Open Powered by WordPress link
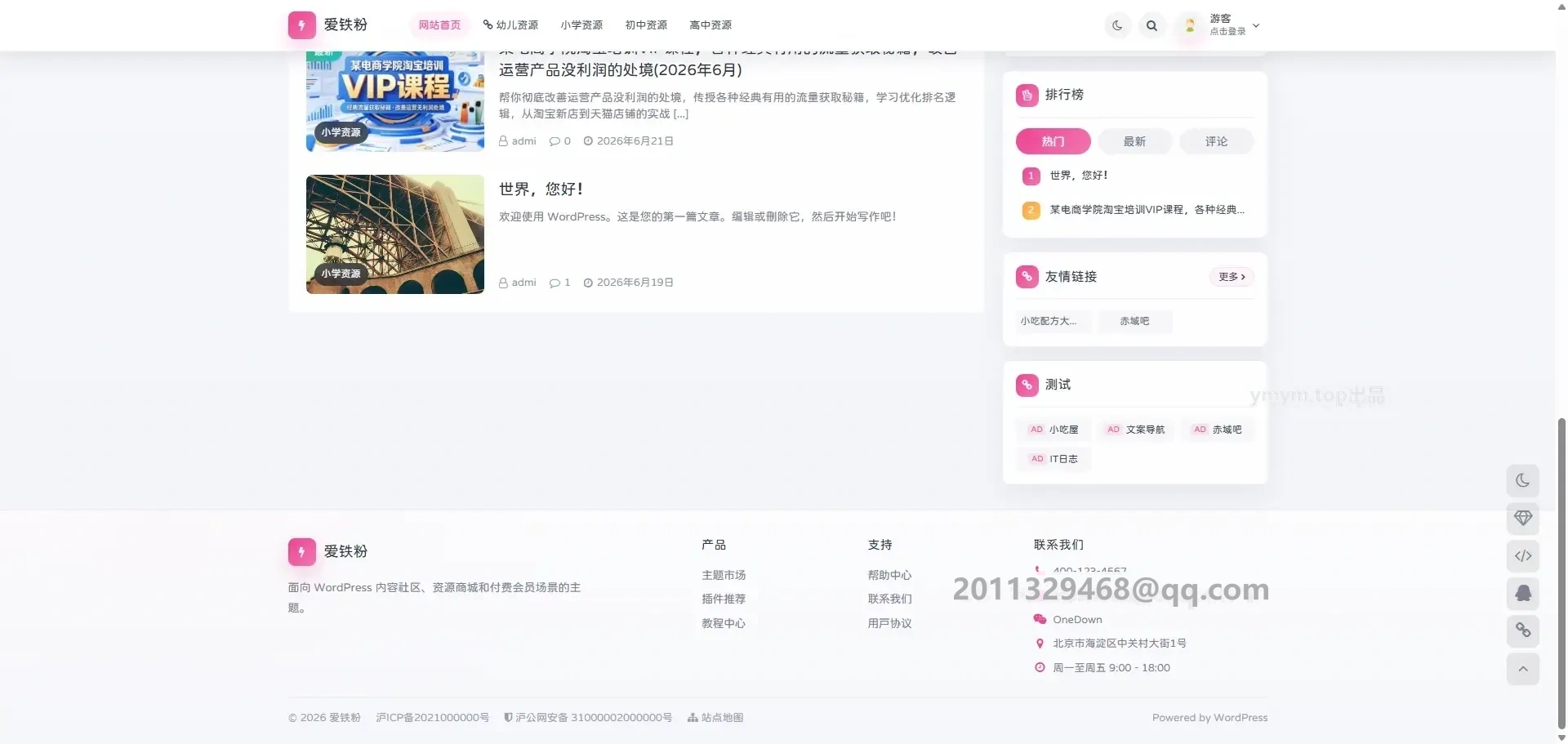The image size is (1568, 744). tap(1209, 718)
